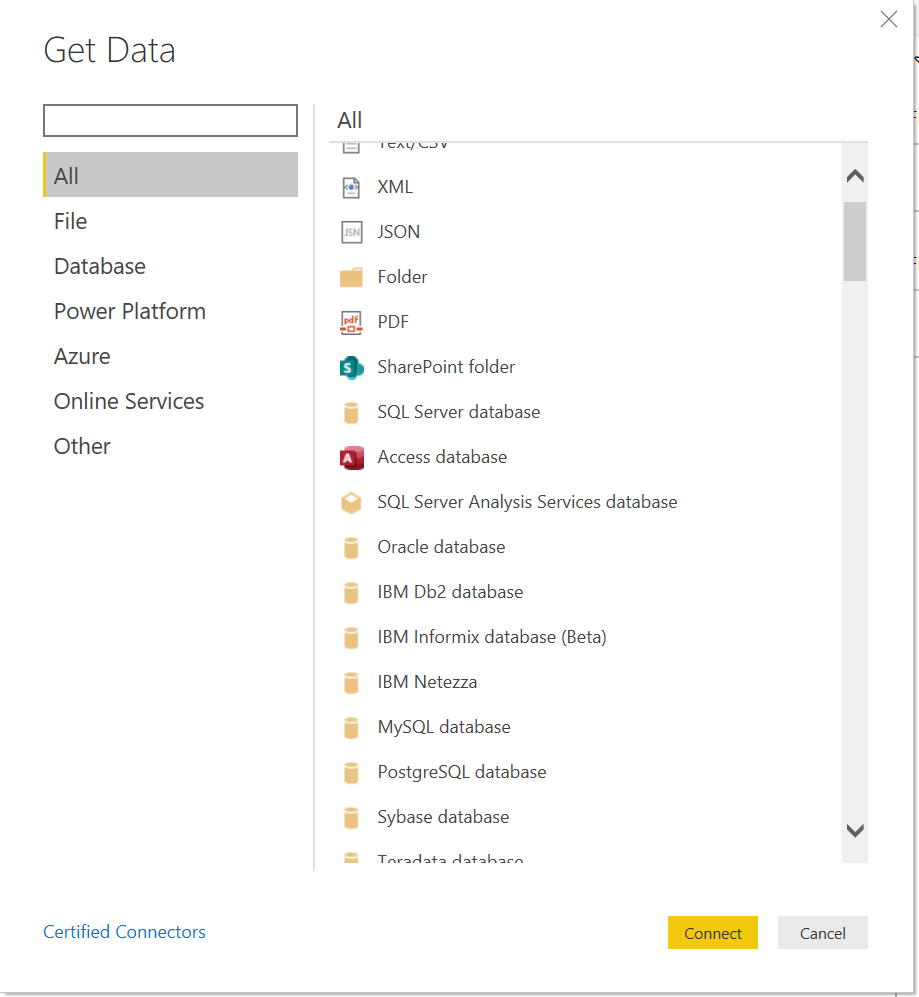Click the IBM Informix database icon
Viewport: 919px width, 997px height.
click(351, 638)
